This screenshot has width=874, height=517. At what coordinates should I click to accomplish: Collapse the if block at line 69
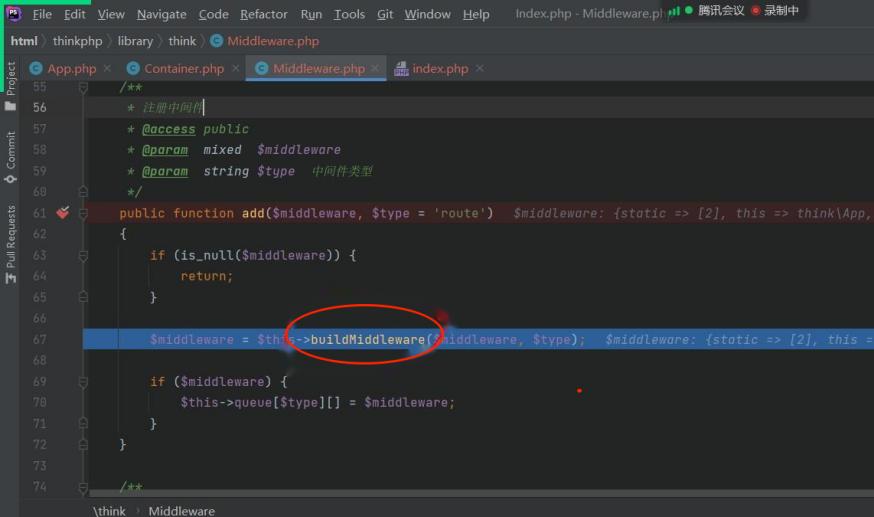(83, 382)
